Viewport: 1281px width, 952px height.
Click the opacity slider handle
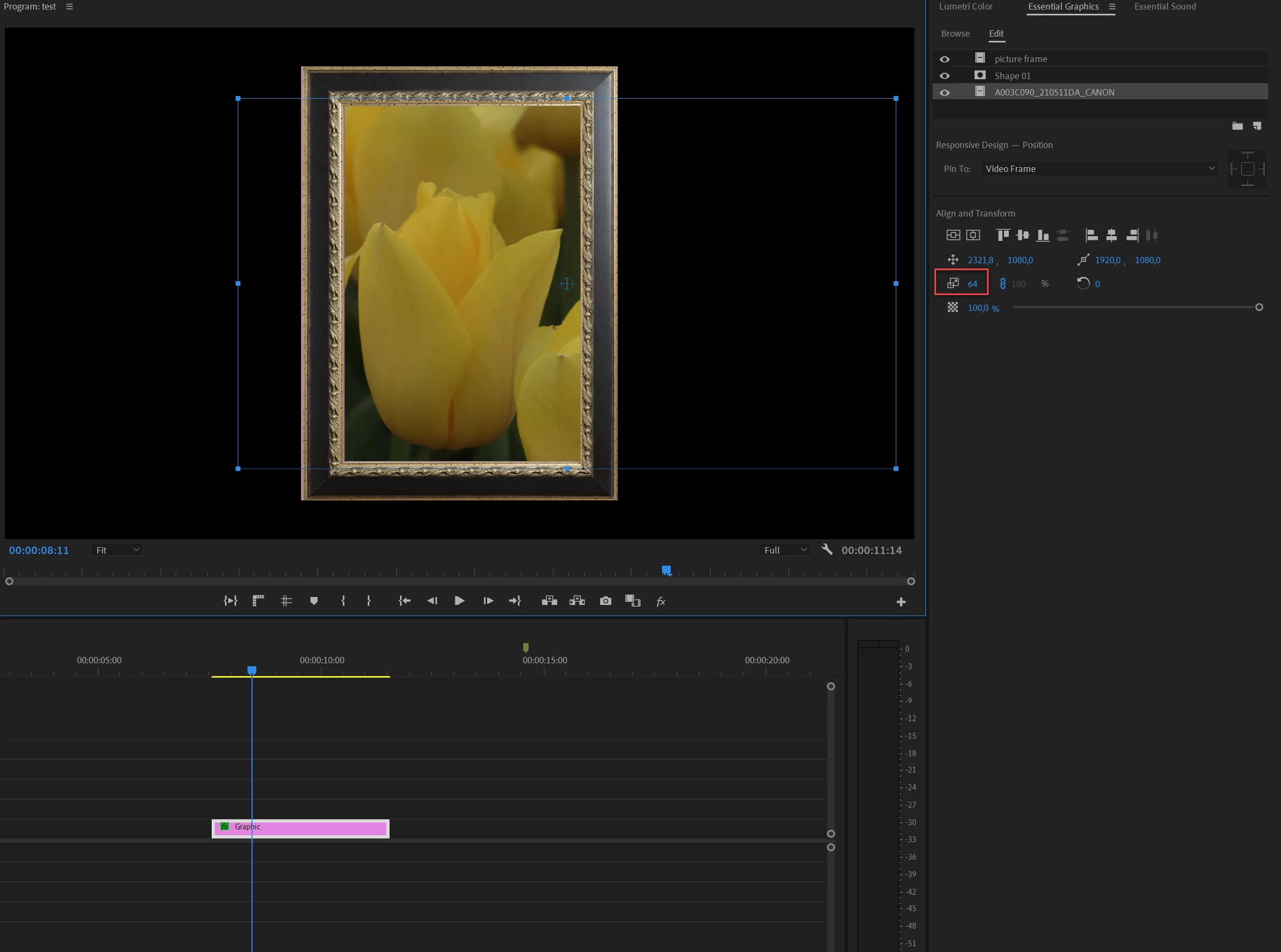click(x=1259, y=307)
